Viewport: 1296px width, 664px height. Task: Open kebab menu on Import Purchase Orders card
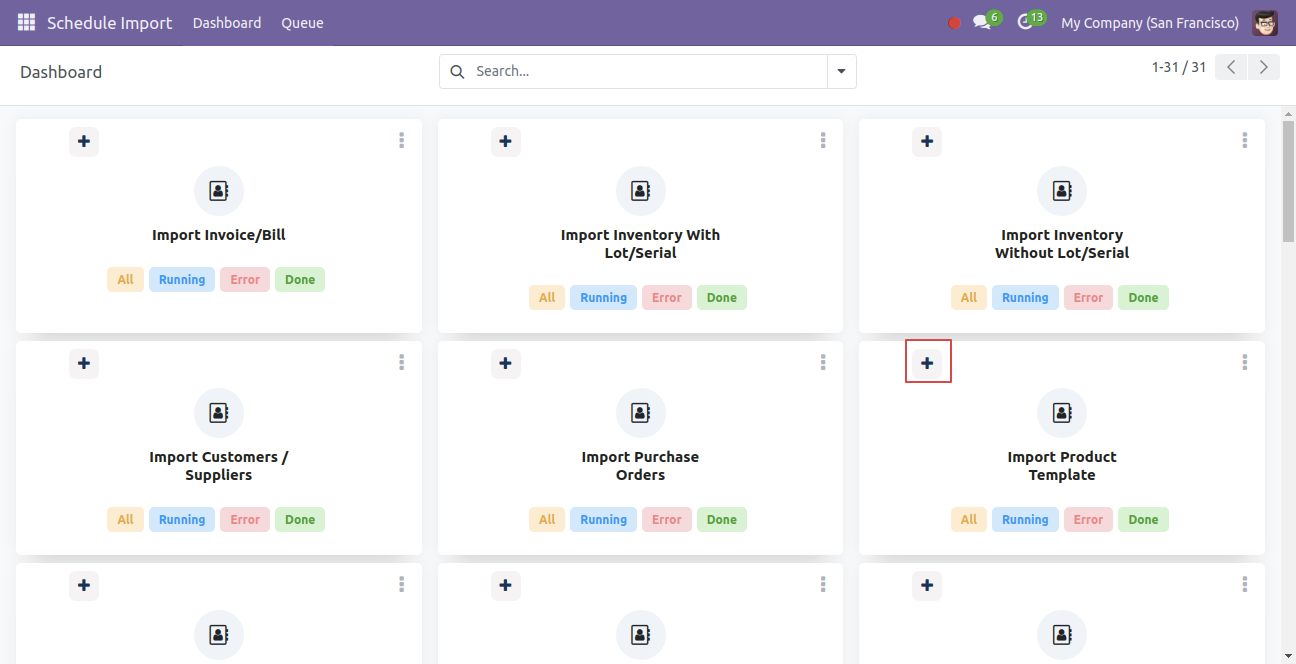(x=823, y=363)
